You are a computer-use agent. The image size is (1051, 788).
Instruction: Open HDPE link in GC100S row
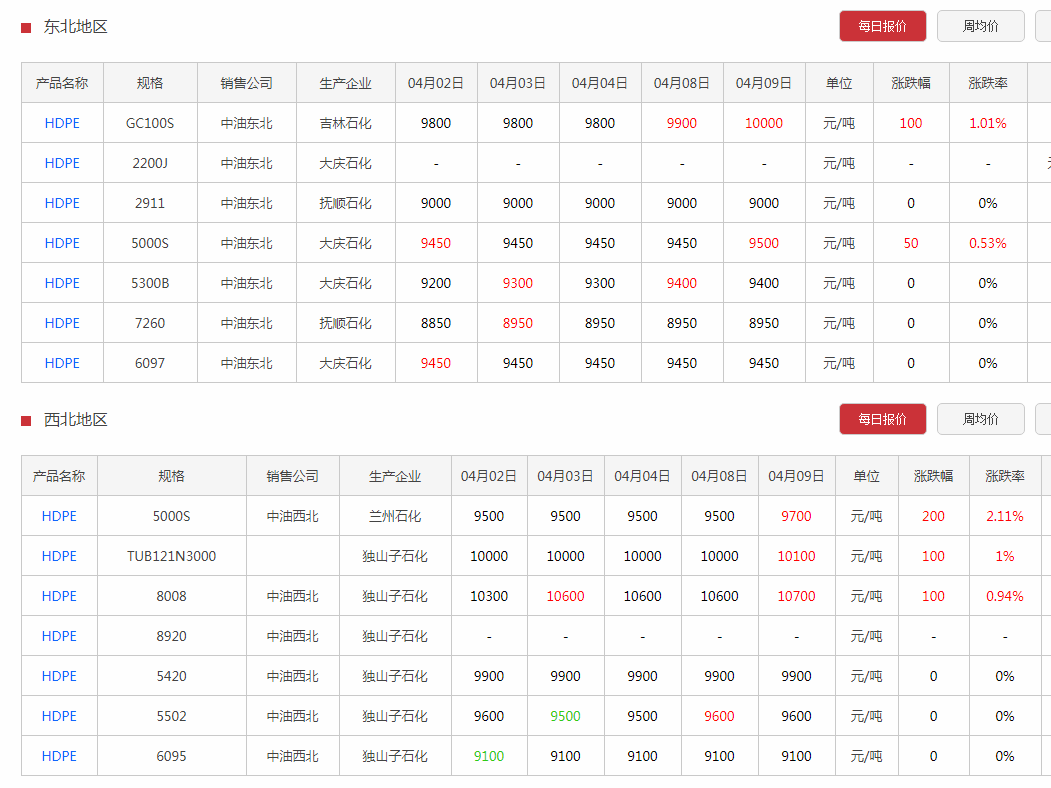tap(62, 123)
